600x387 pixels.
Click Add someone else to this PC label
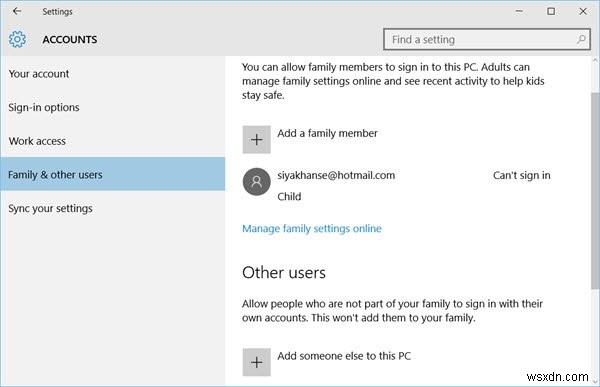click(344, 356)
